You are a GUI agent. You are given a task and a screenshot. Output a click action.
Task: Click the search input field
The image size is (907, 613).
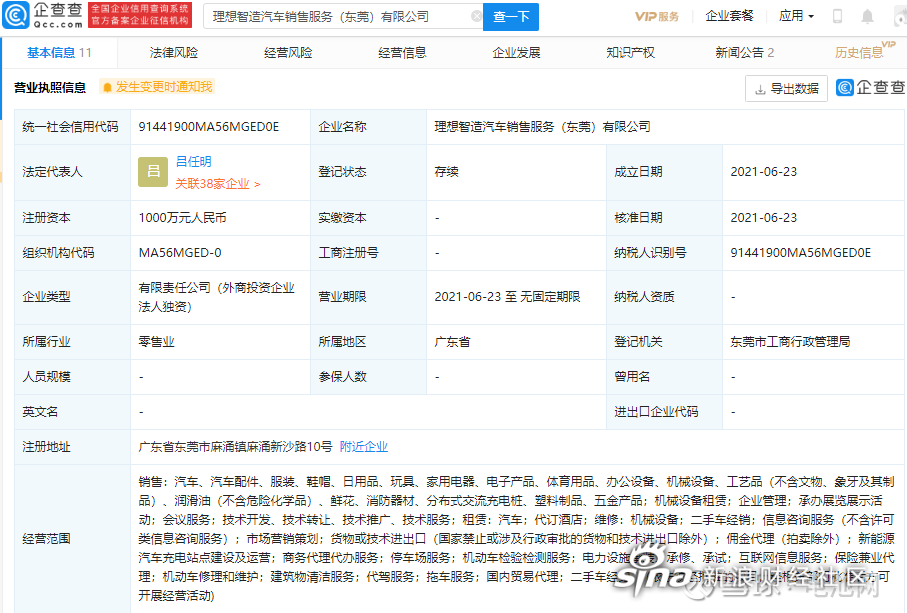[341, 17]
